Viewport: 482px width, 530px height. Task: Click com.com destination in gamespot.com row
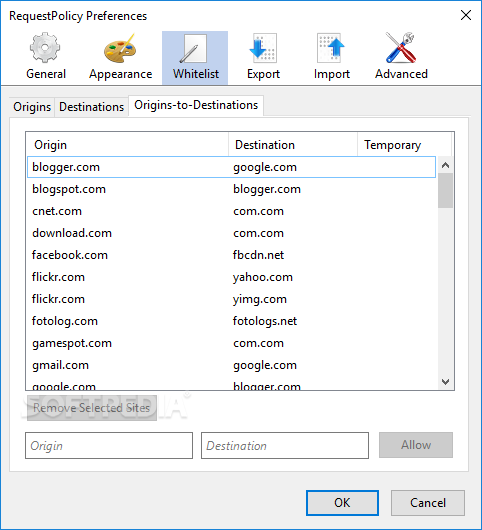pyautogui.click(x=258, y=343)
